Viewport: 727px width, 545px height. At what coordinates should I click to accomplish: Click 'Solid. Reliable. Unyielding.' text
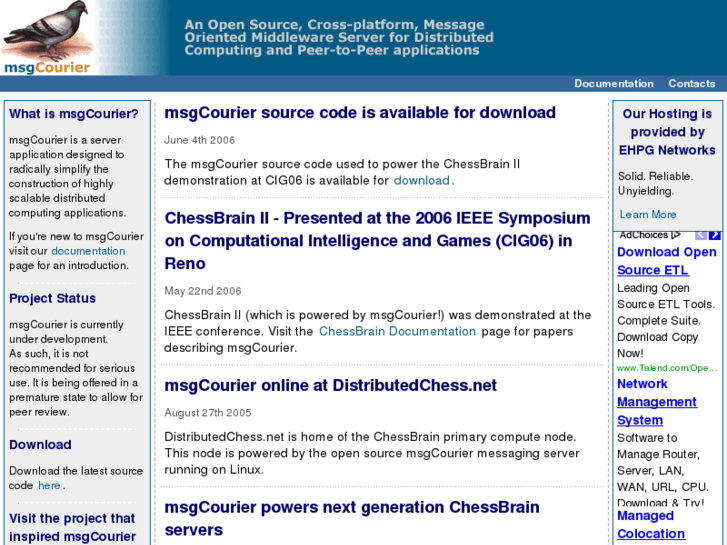point(655,184)
